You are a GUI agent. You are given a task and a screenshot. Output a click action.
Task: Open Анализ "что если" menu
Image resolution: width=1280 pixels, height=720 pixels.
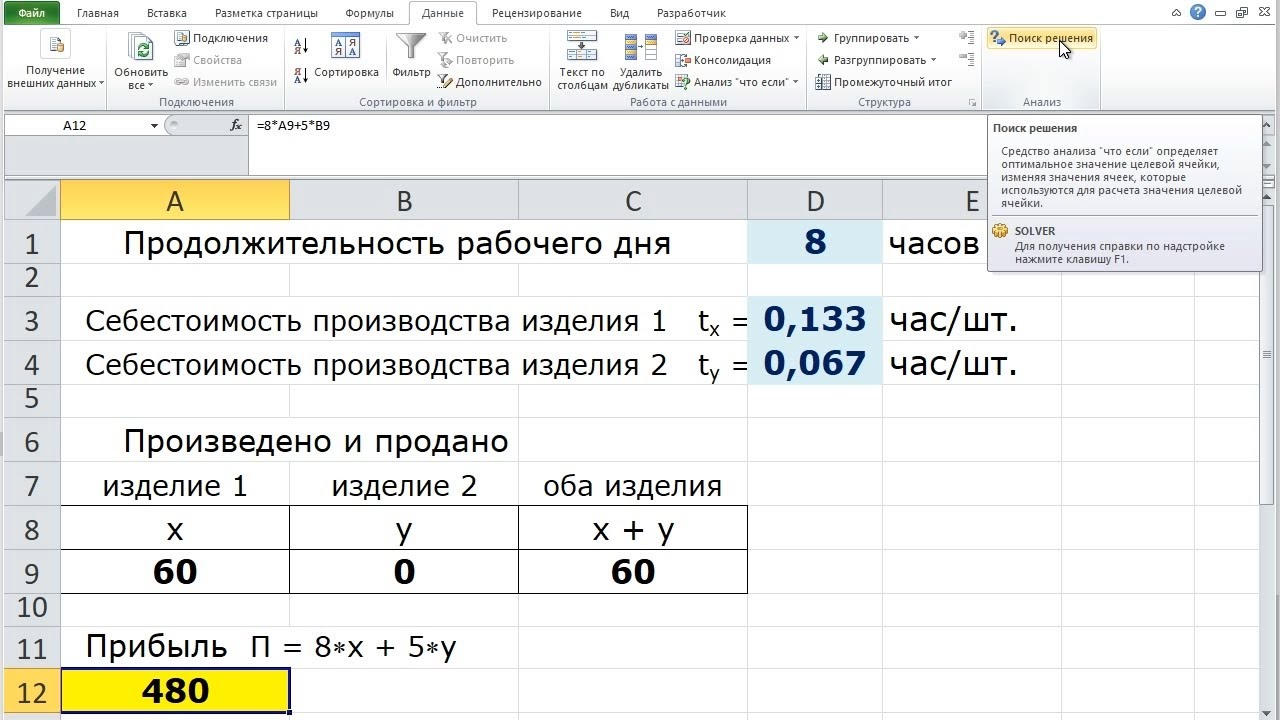pyautogui.click(x=737, y=82)
